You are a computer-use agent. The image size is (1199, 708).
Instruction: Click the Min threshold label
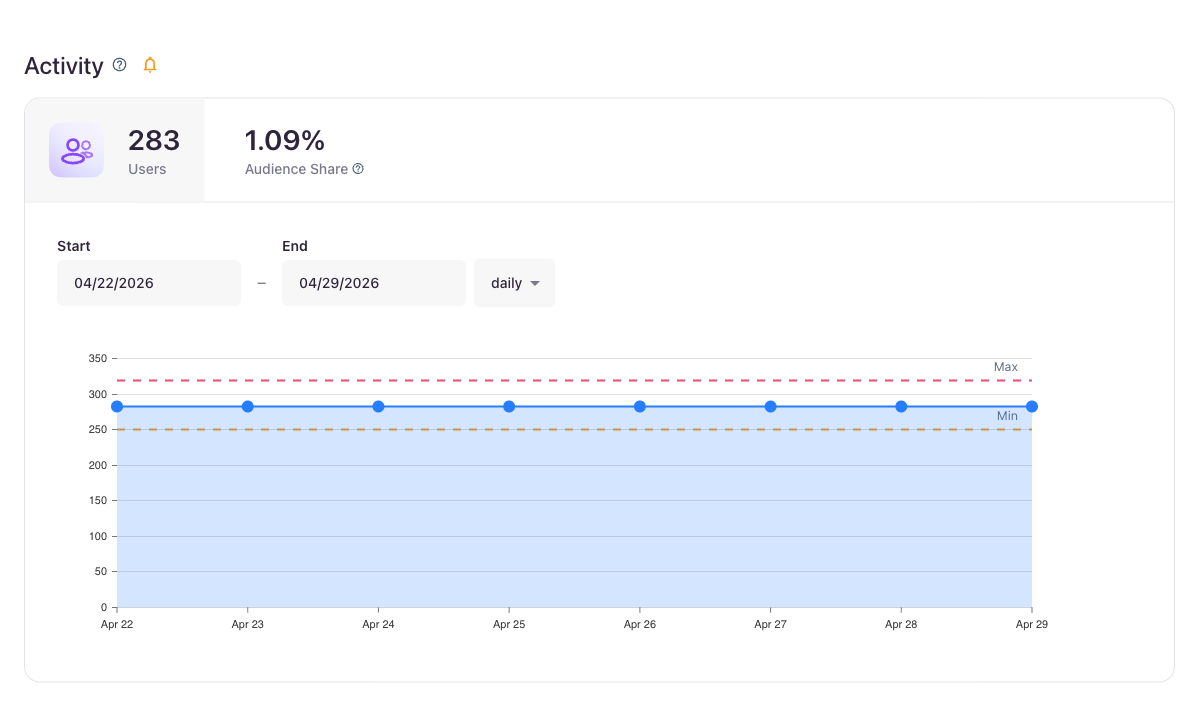(x=1007, y=416)
